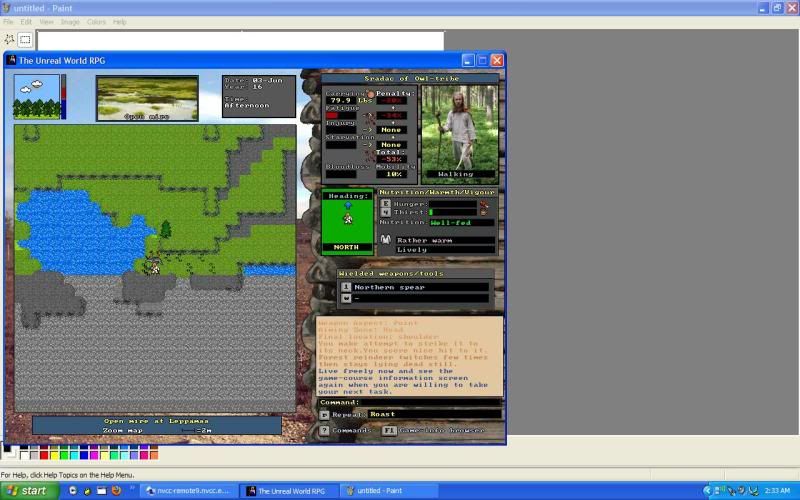This screenshot has width=800, height=500.
Task: Click the E key icon beside Hunger
Action: click(x=385, y=204)
